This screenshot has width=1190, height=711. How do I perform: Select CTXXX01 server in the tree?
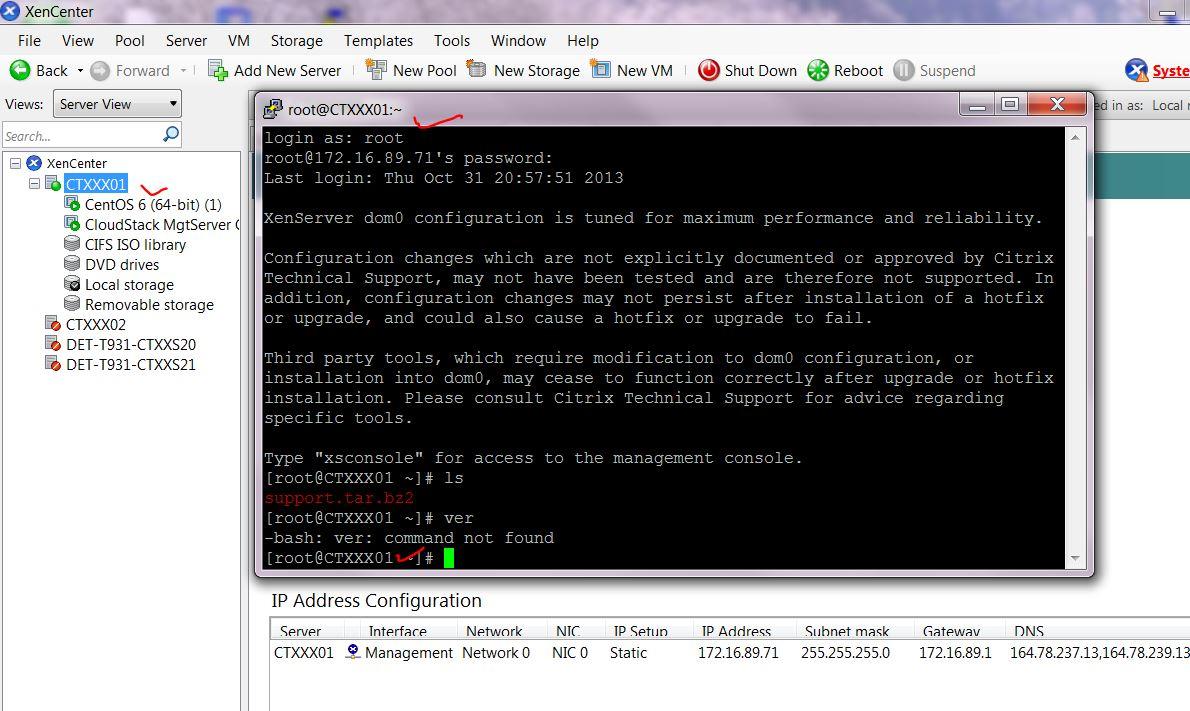tap(96, 184)
